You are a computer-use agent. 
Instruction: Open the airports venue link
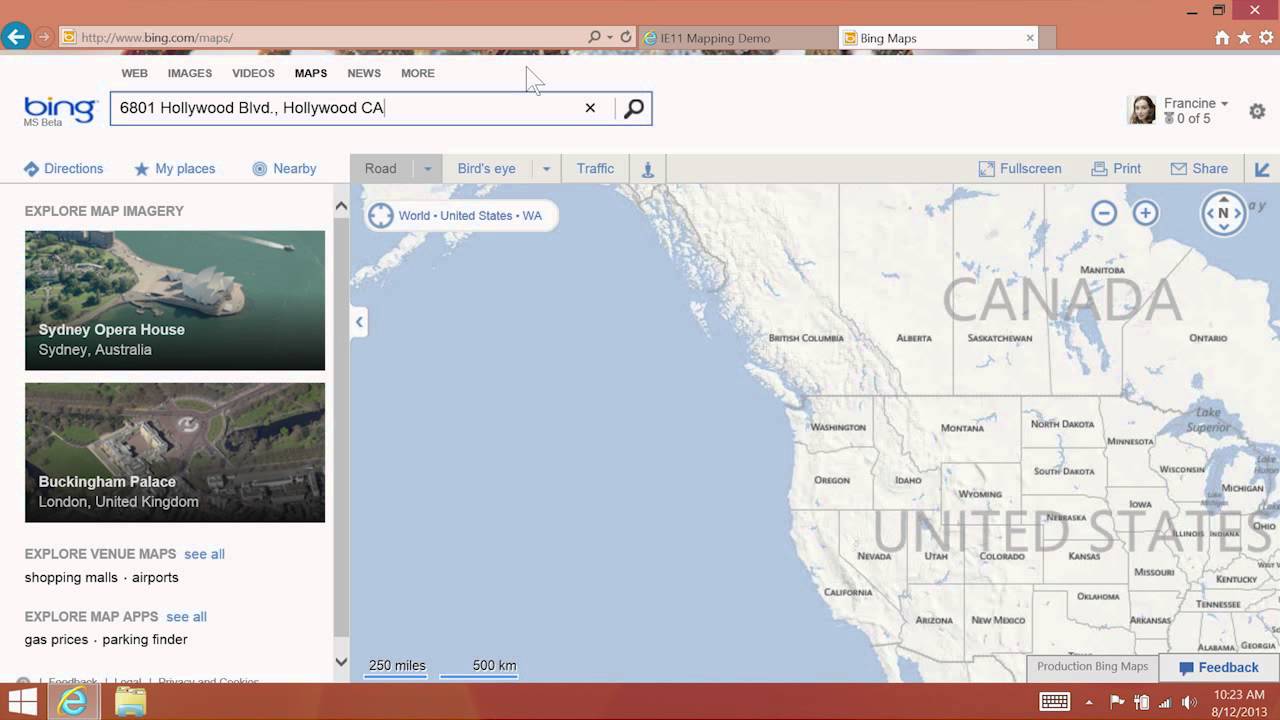click(155, 577)
